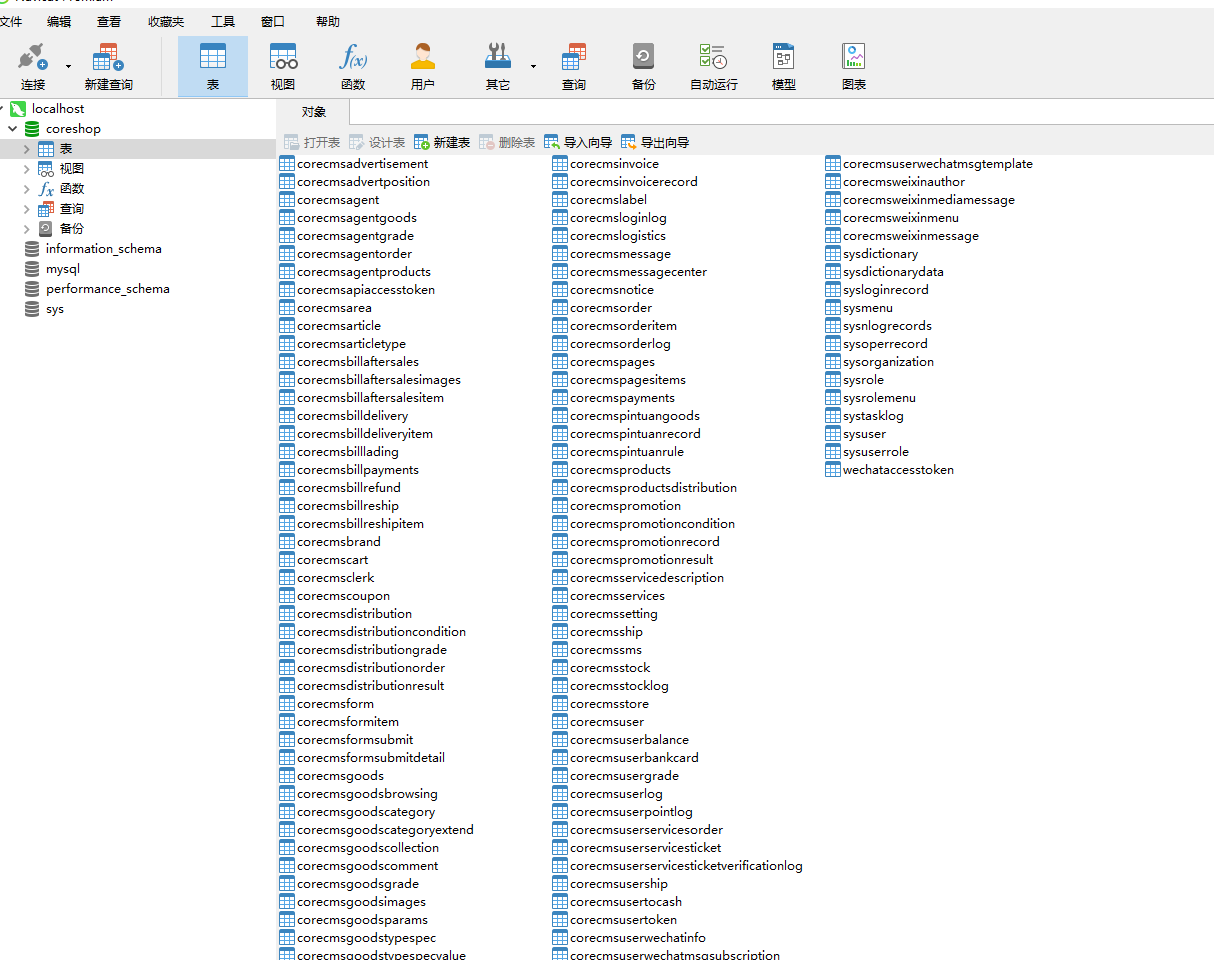Open the 工具 (Tools) menu
Image resolution: width=1214 pixels, height=960 pixels.
coord(223,21)
